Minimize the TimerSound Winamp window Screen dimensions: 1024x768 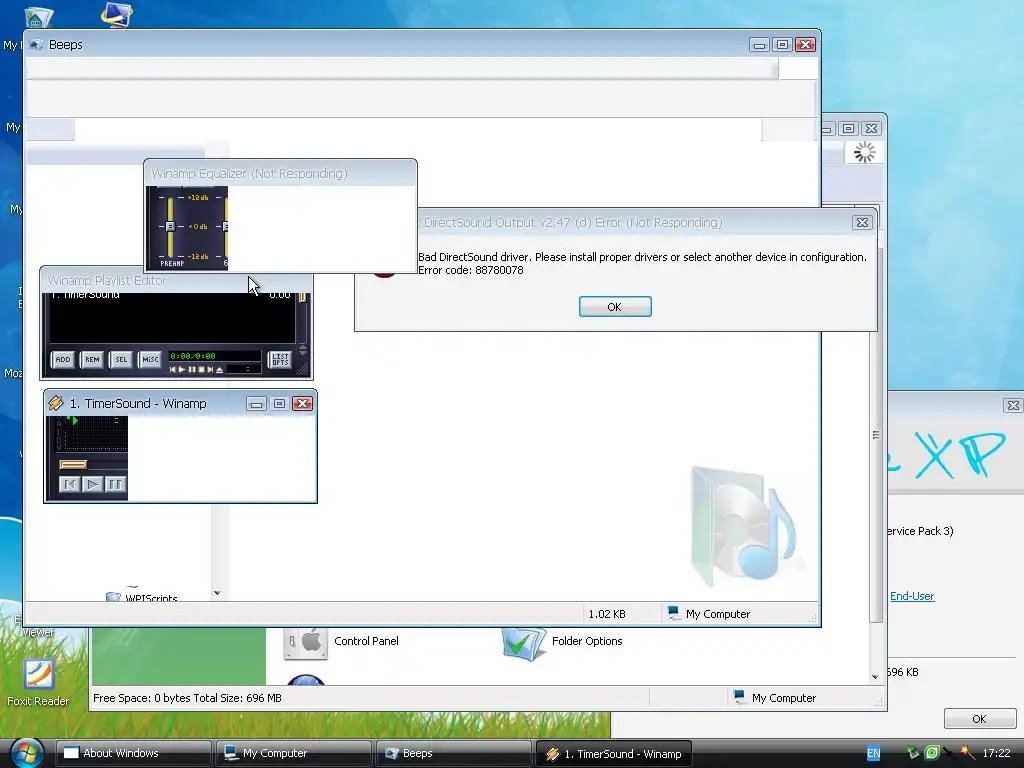click(x=257, y=404)
